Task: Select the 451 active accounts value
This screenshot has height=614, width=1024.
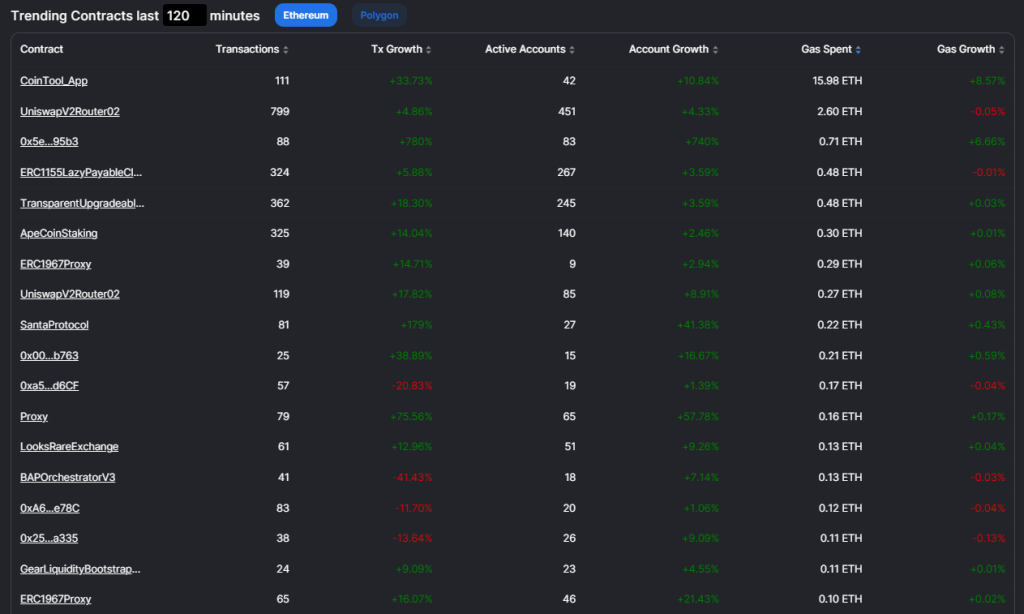Action: coord(567,112)
